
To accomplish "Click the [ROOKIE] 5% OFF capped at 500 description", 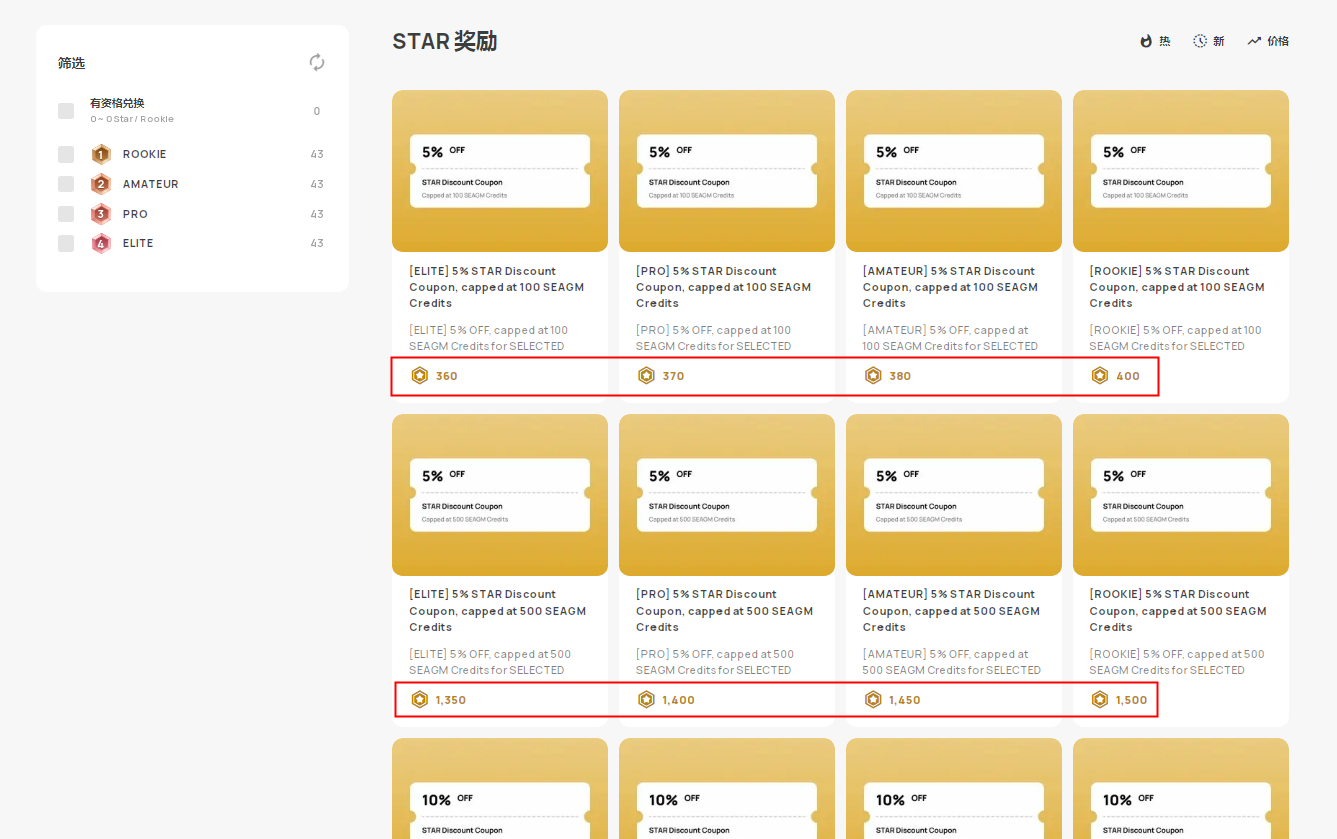I will [x=1178, y=662].
